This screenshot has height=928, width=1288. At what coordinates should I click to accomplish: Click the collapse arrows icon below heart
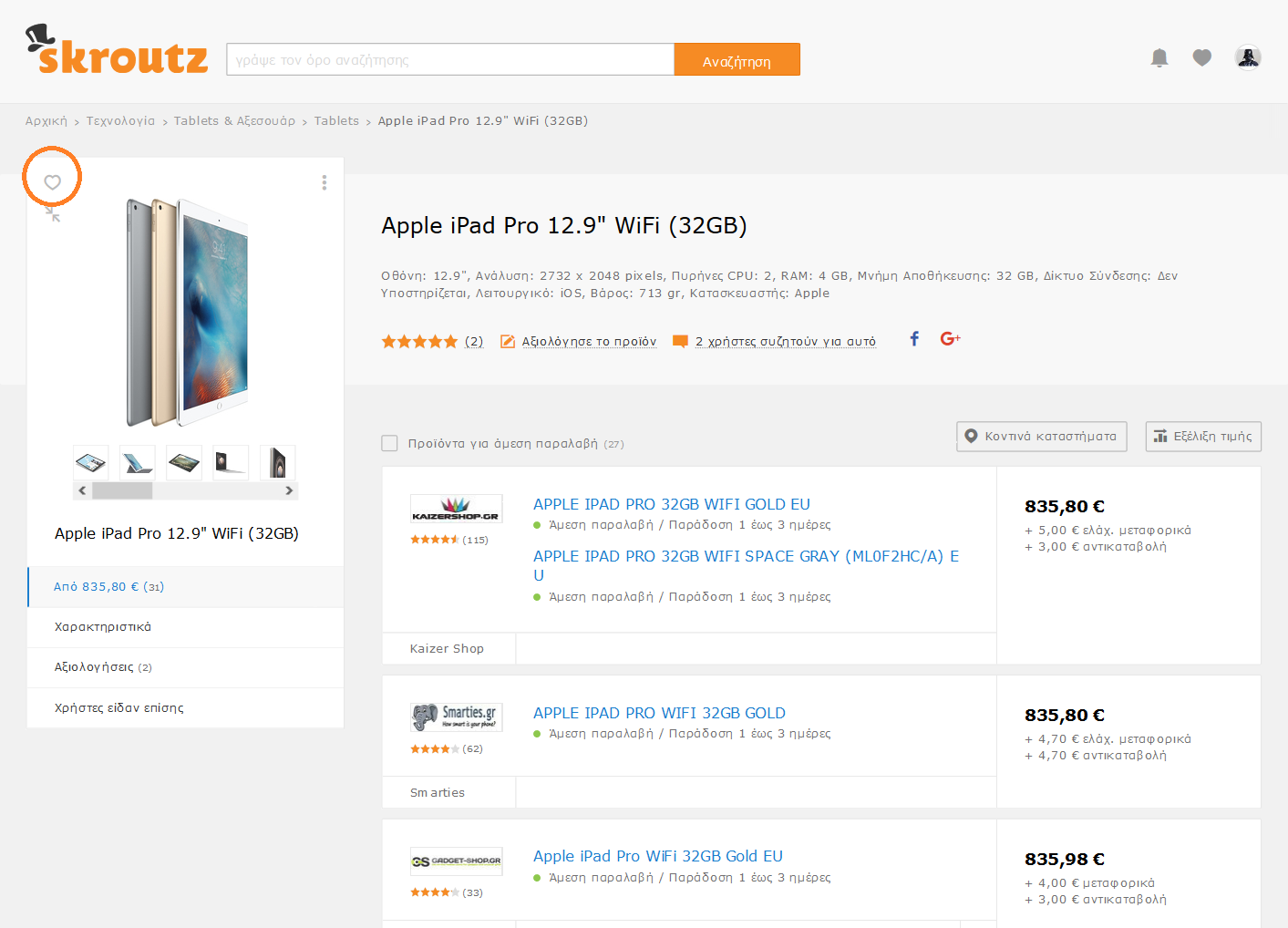[x=53, y=214]
